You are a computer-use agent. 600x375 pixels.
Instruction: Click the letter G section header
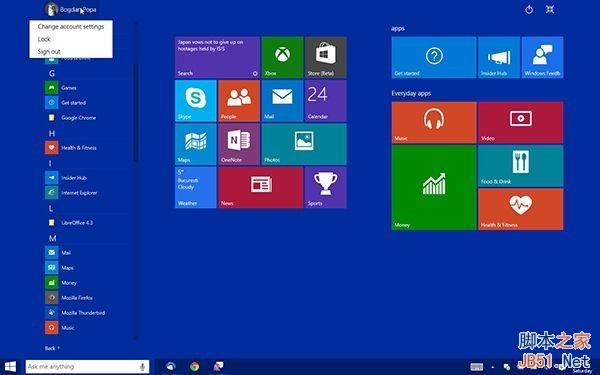[52, 73]
